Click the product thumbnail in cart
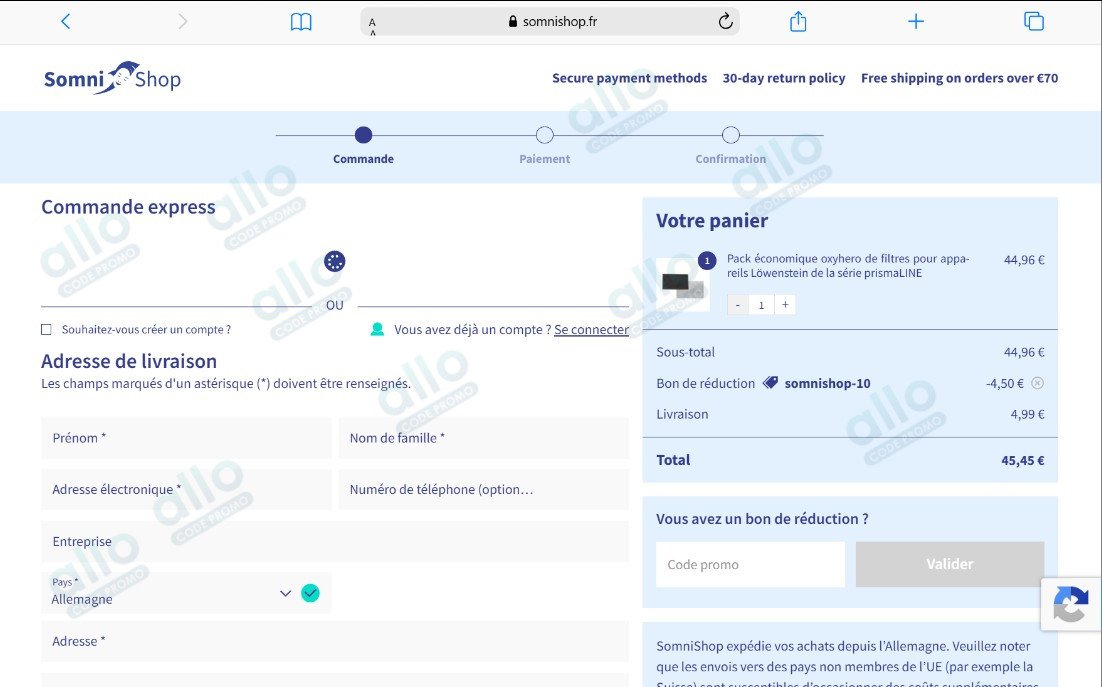The image size is (1102, 687). pyautogui.click(x=683, y=284)
